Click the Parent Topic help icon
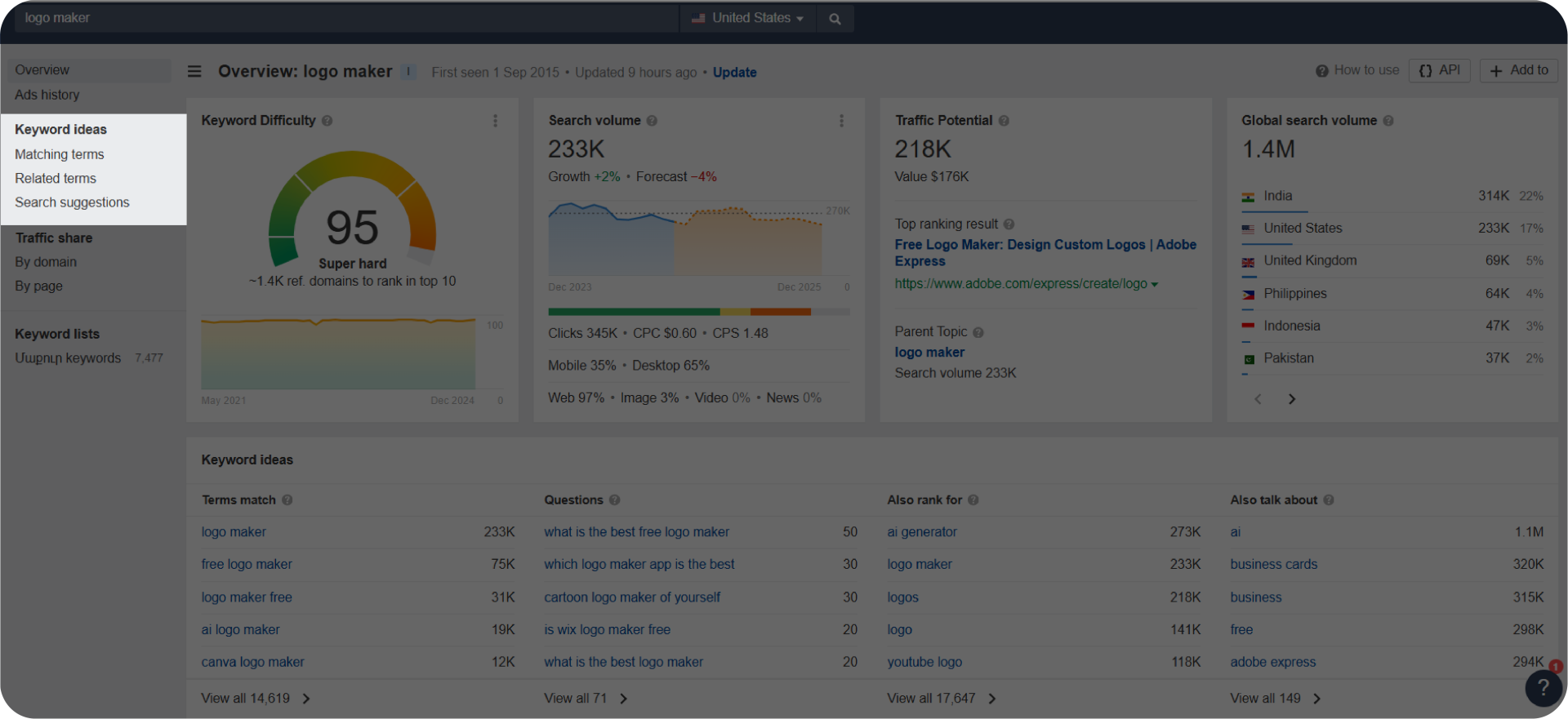The height and width of the screenshot is (719, 1568). pos(978,332)
